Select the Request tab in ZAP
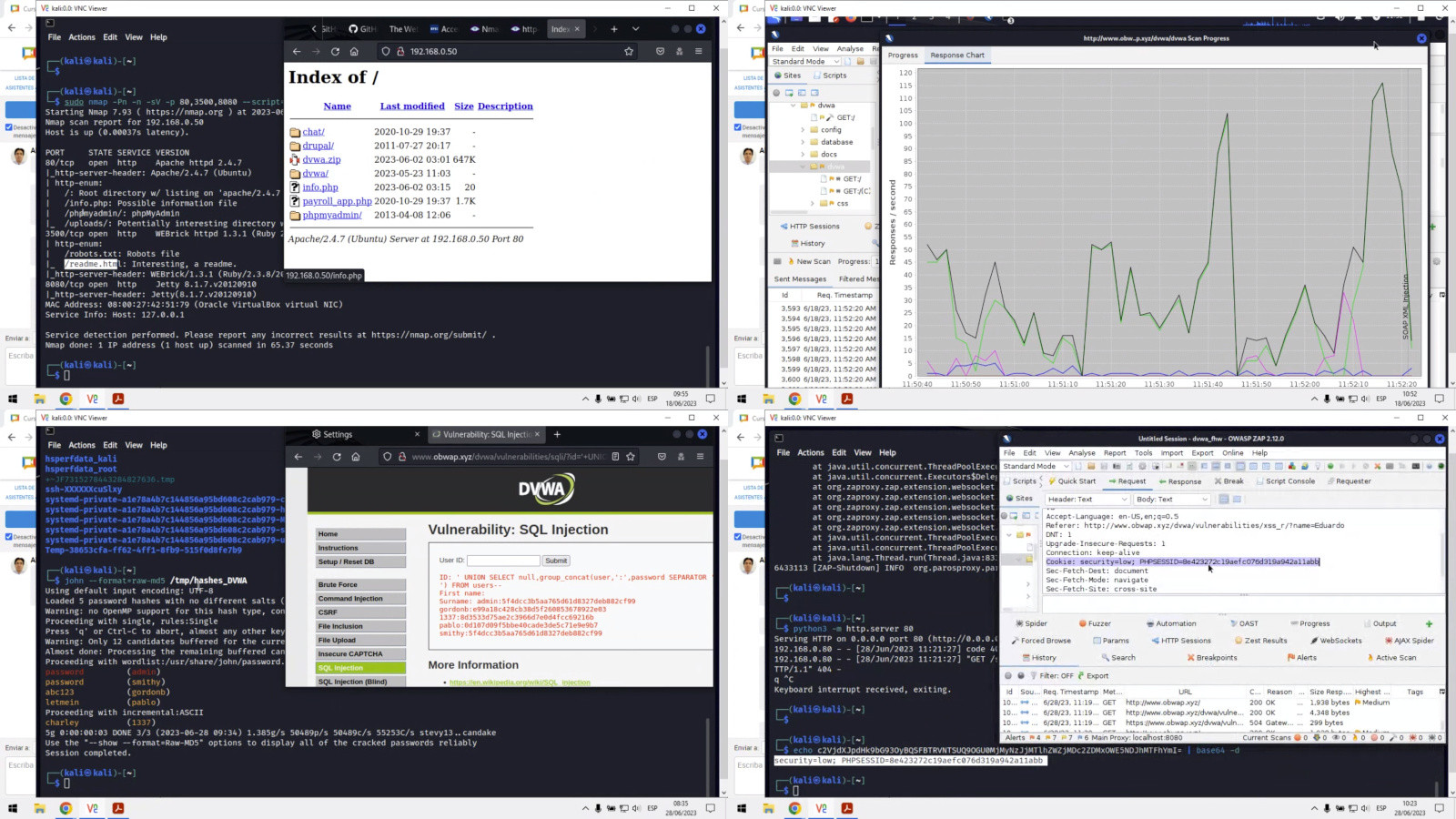1456x819 pixels. 1127,481
